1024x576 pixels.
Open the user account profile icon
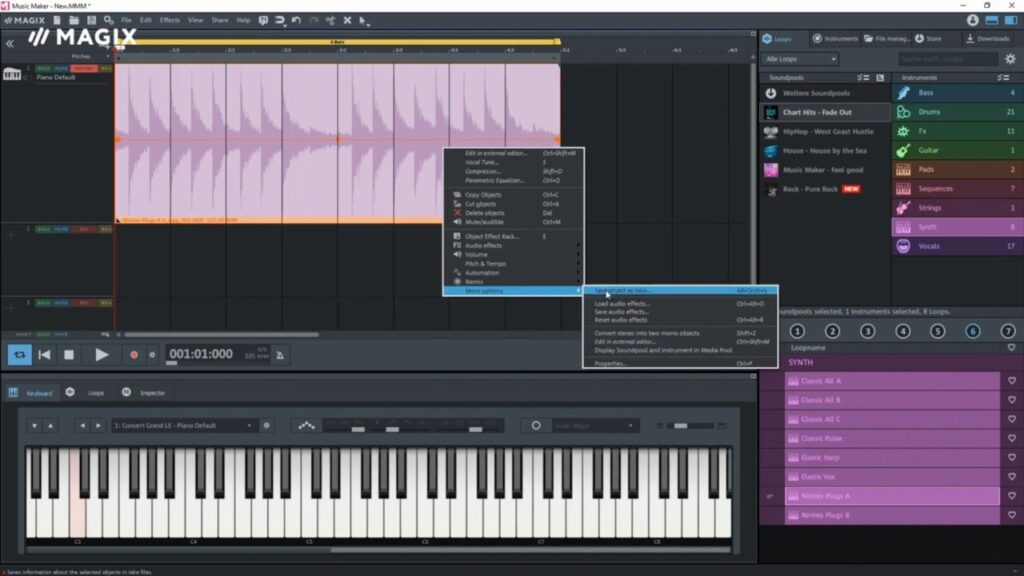972,20
